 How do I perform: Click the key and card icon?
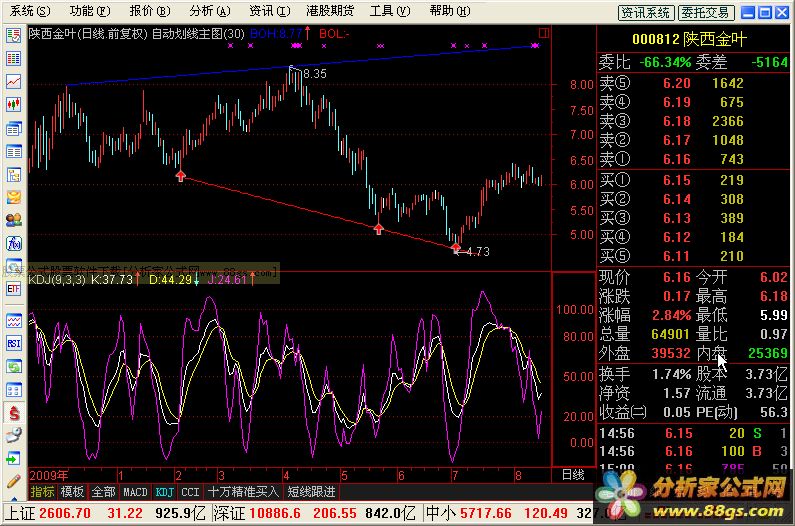point(14,436)
